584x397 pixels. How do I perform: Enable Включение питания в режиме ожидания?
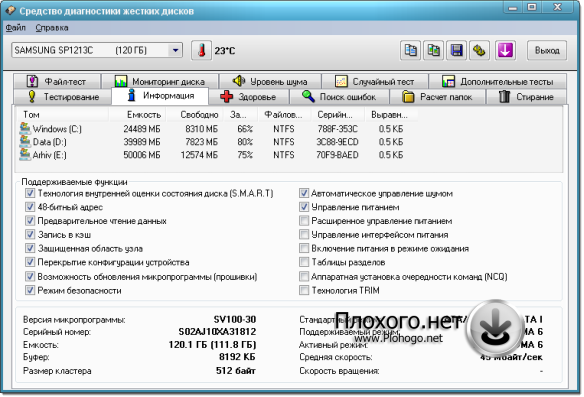pos(304,248)
